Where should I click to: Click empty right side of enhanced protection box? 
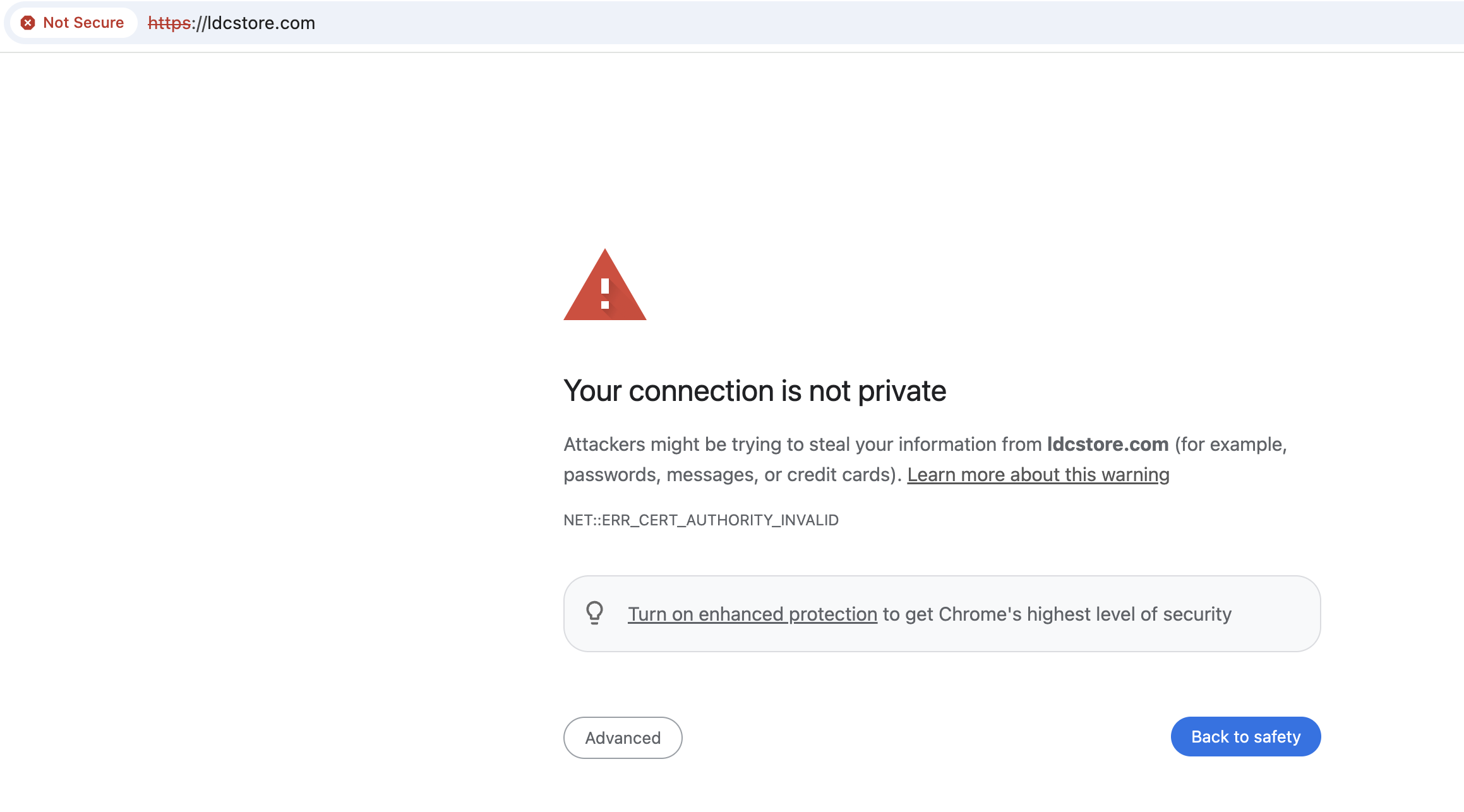[x=1275, y=614]
